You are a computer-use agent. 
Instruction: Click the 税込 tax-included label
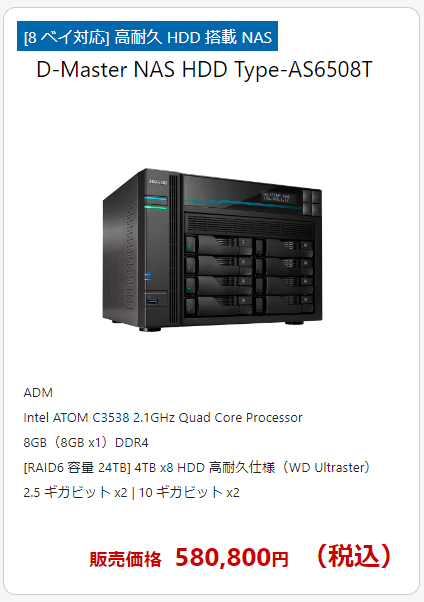point(353,556)
